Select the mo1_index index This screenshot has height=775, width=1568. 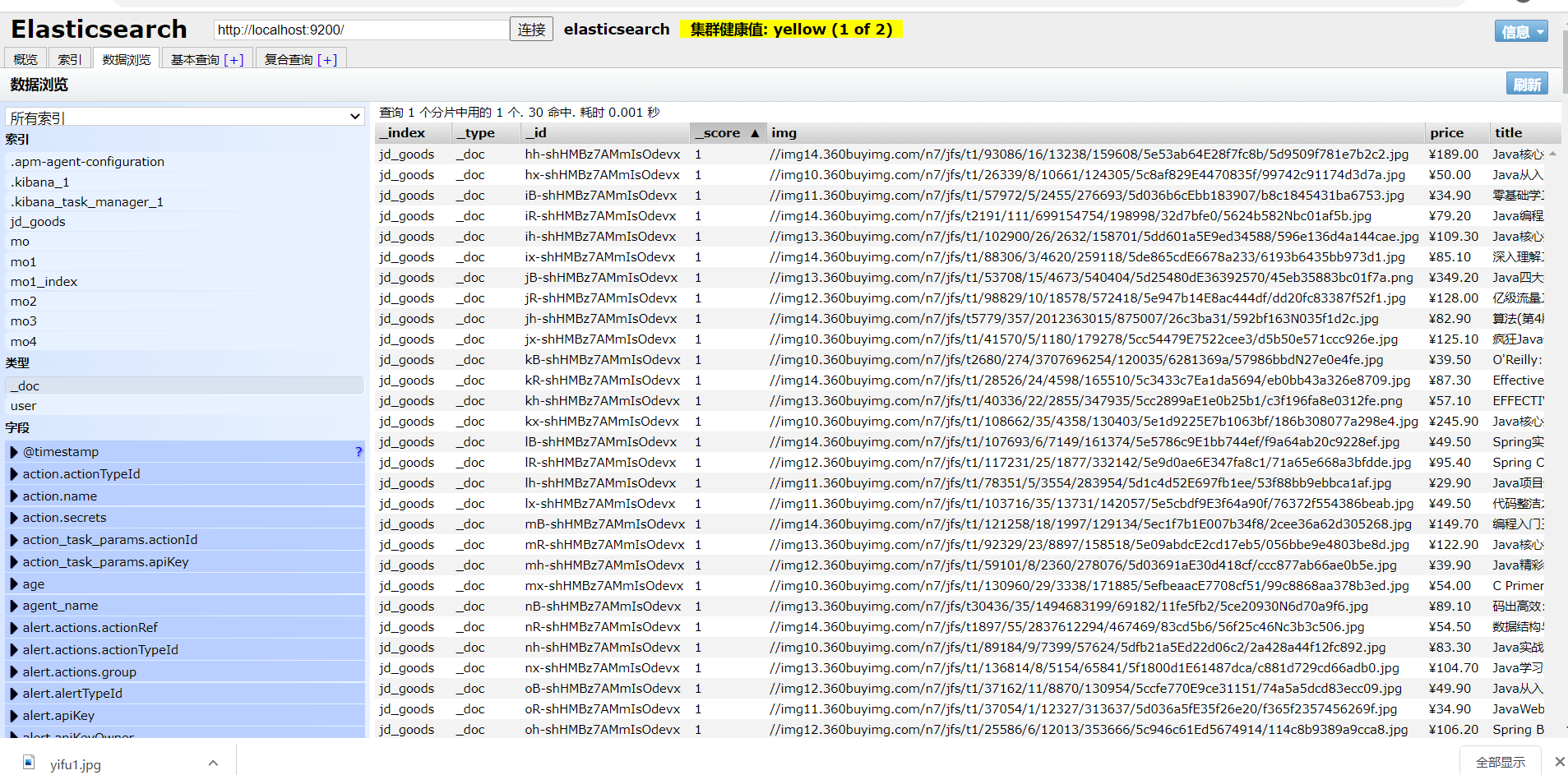click(185, 282)
